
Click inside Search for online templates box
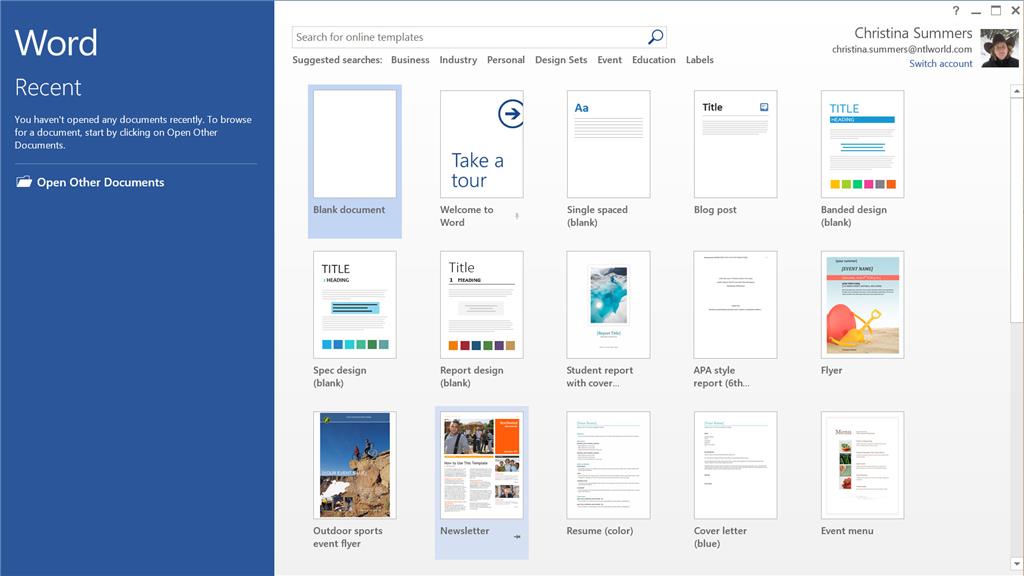pos(479,37)
